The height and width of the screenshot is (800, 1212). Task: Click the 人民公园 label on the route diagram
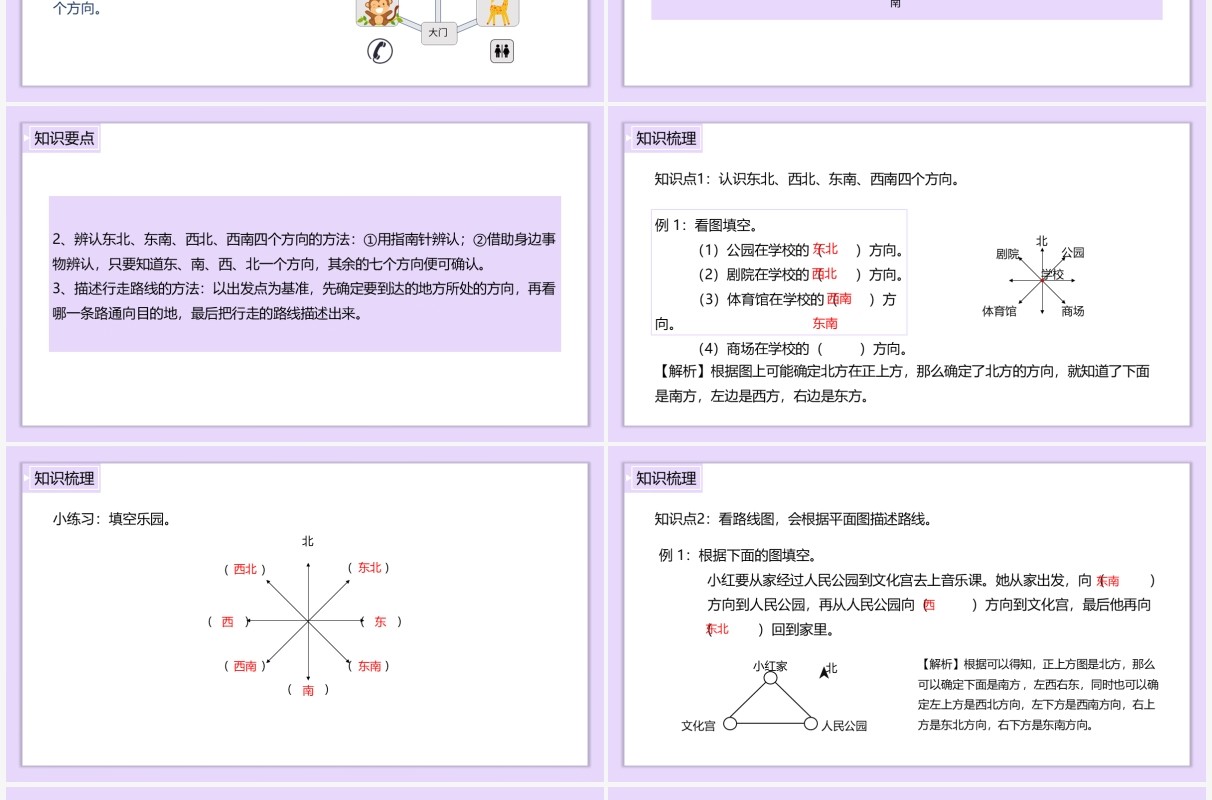pyautogui.click(x=845, y=725)
